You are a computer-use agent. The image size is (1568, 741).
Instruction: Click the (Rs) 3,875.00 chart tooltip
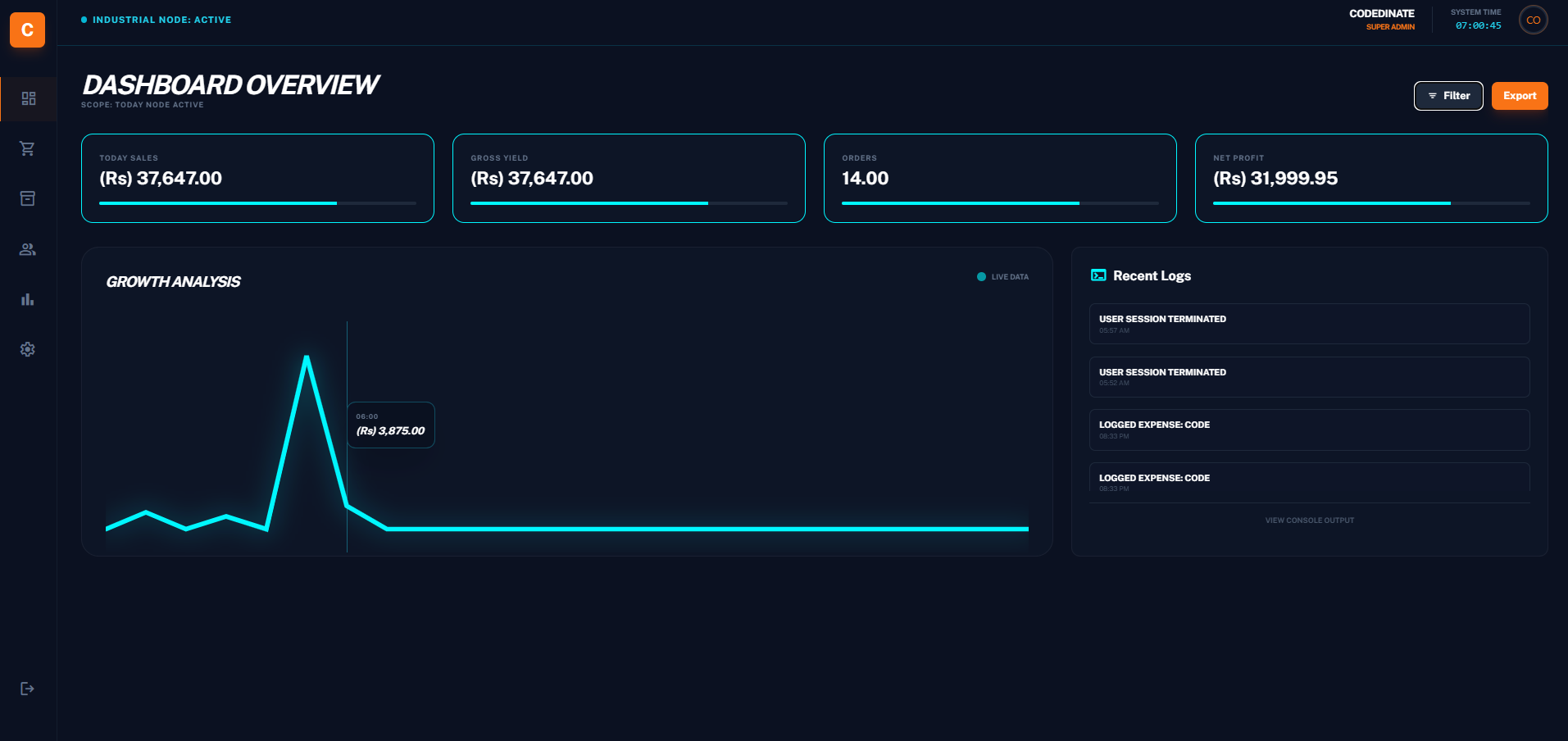tap(391, 425)
